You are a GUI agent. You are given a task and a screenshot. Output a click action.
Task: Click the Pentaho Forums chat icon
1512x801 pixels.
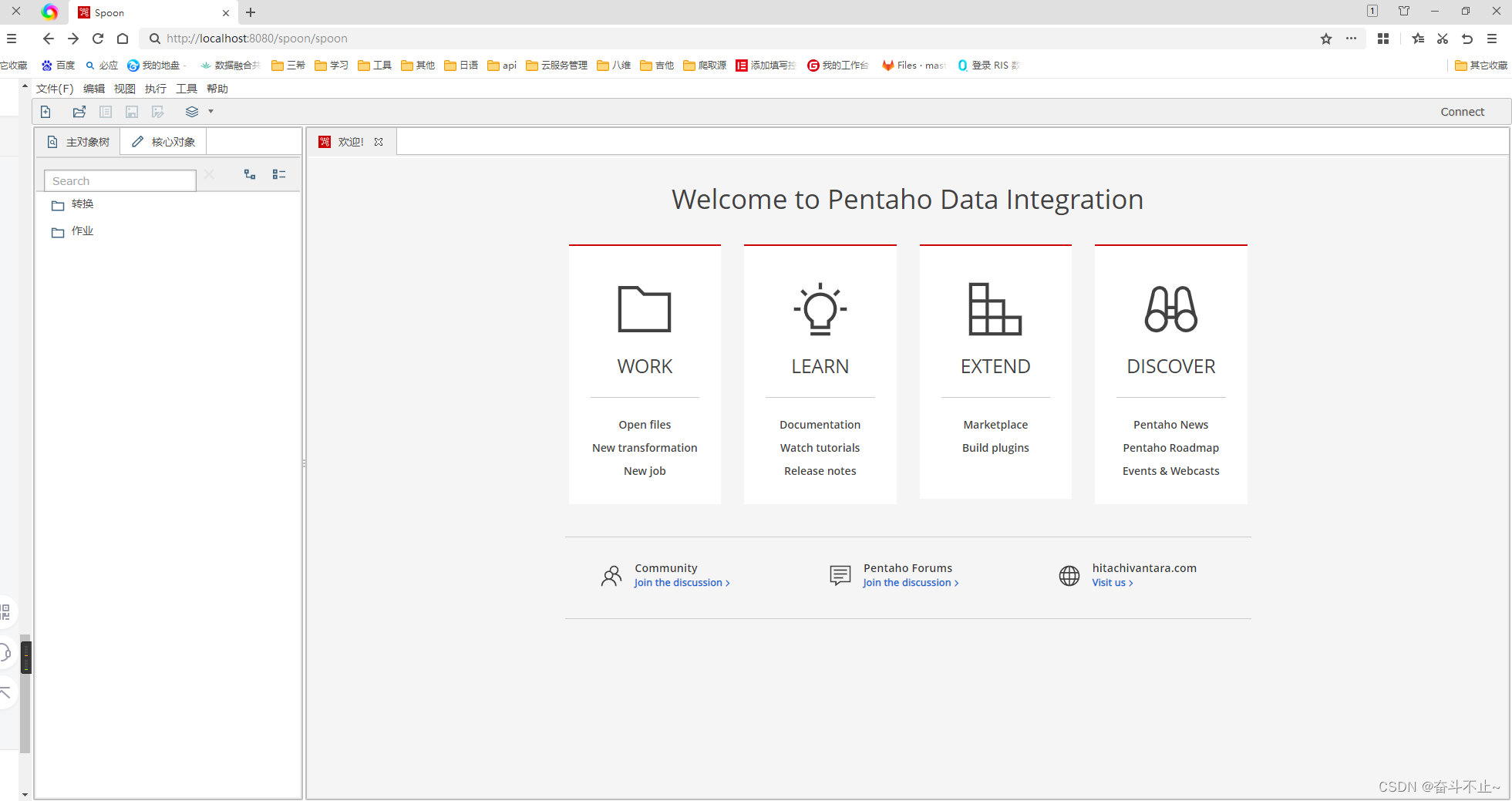[x=840, y=575]
